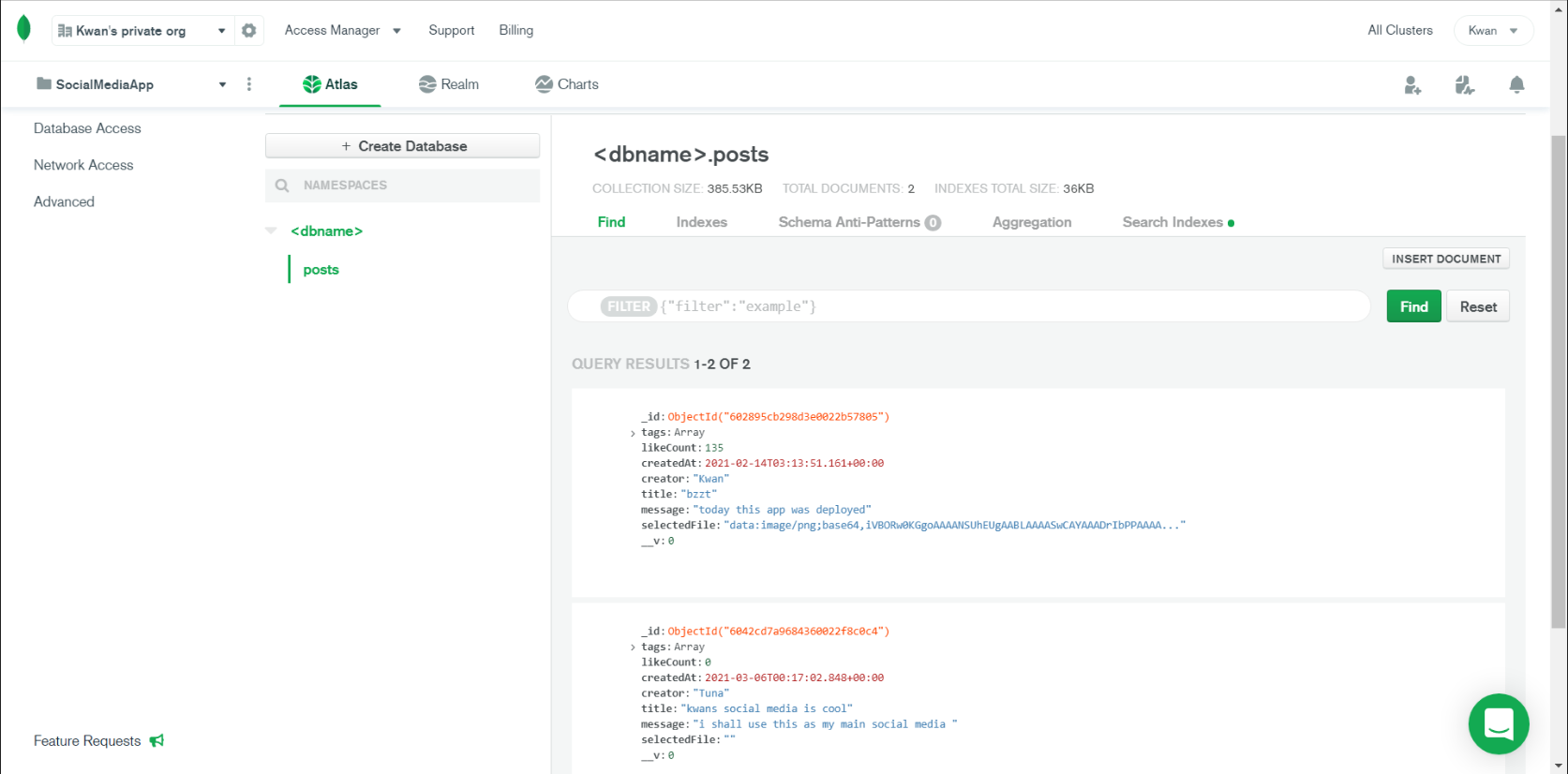Open Kwan's private org dropdown
Image resolution: width=1568 pixels, height=774 pixels.
142,31
